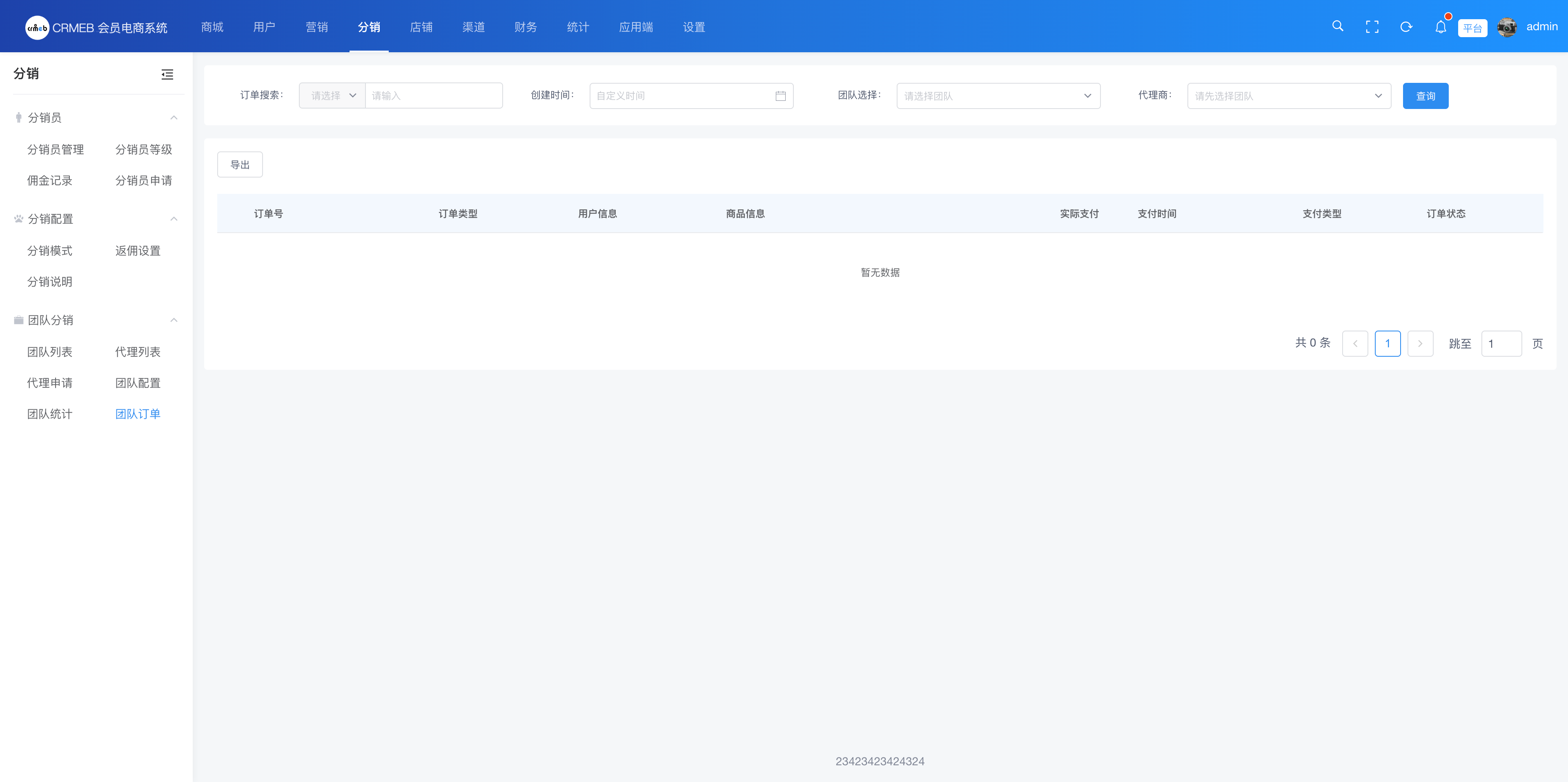This screenshot has width=1568, height=782.
Task: Open the notification bell
Action: point(1440,27)
